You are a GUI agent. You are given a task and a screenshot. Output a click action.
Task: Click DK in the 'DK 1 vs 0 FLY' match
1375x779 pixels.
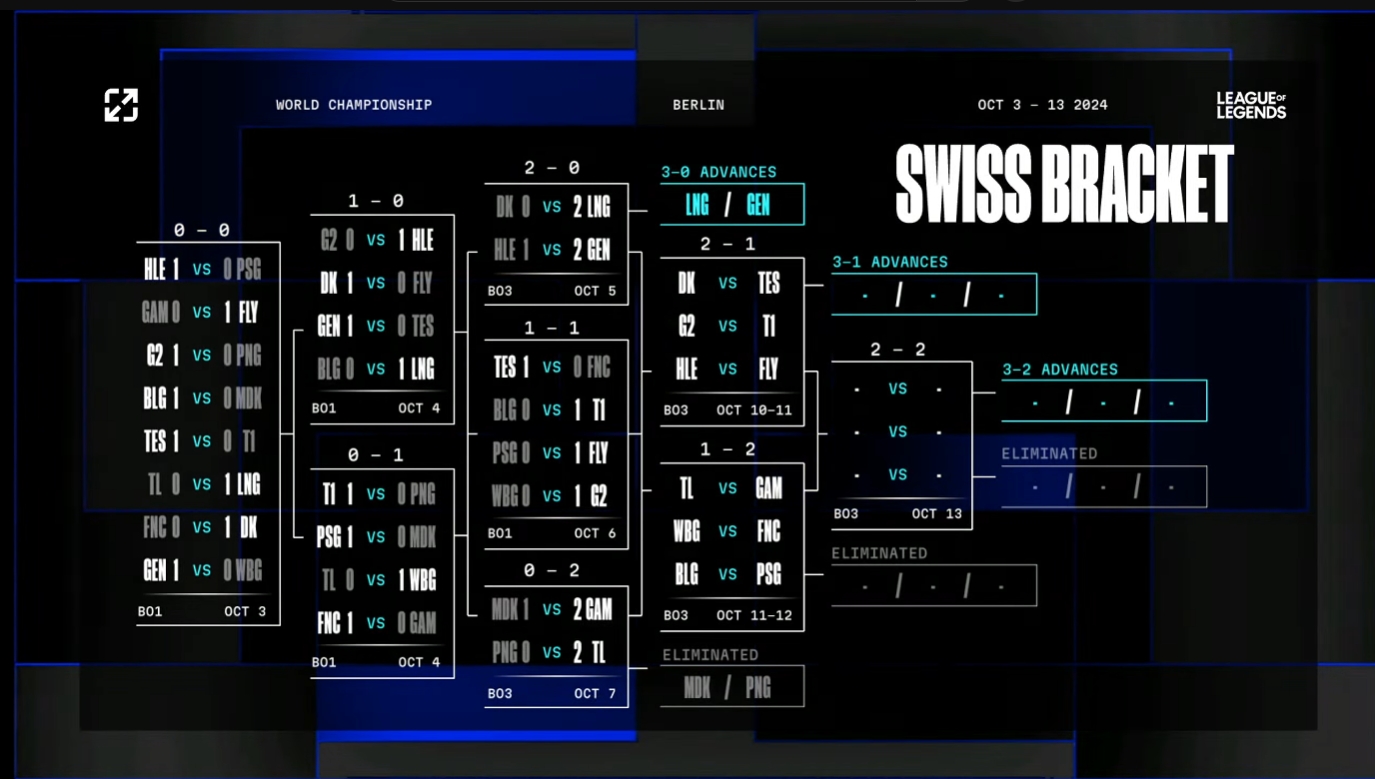329,283
